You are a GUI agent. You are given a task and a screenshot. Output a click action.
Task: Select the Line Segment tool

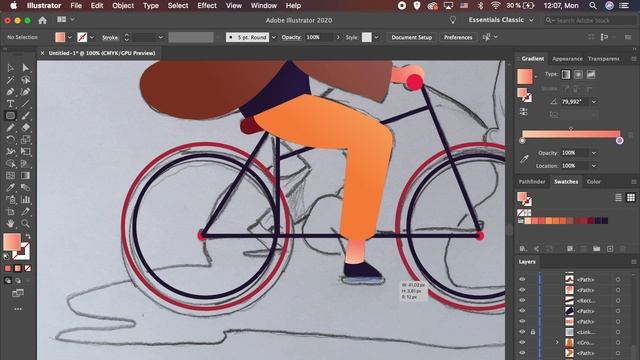coord(25,104)
